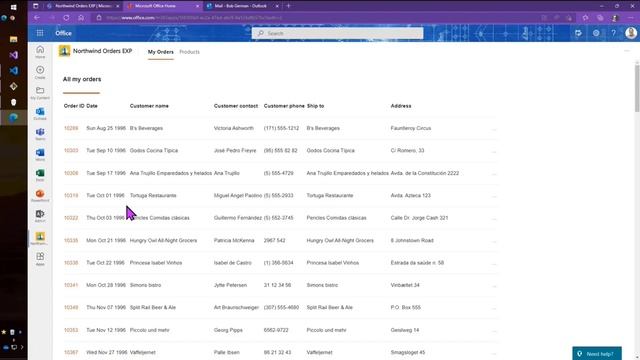Open a new browser tab
The width and height of the screenshot is (640, 360).
(288, 6)
